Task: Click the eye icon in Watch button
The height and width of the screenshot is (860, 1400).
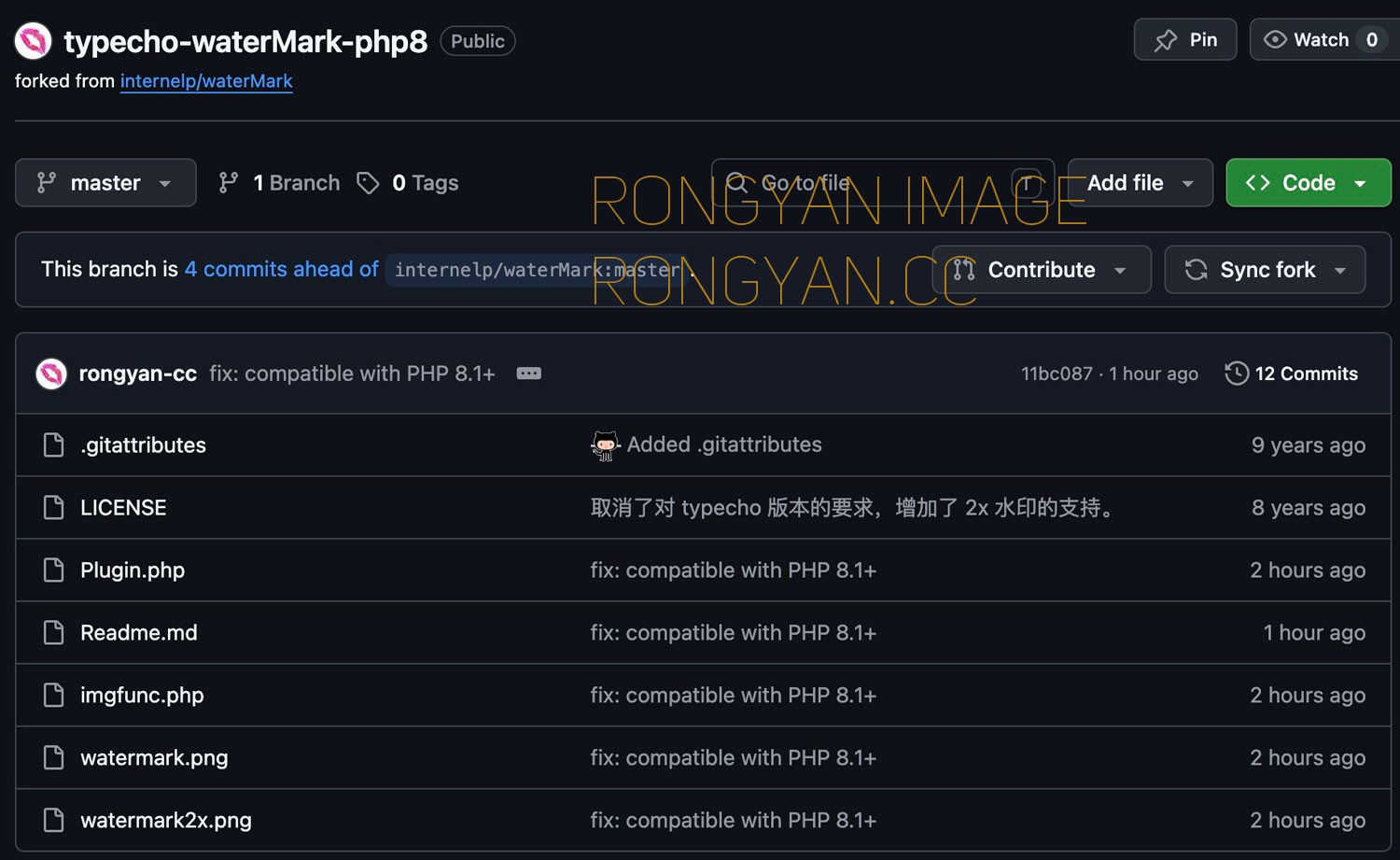Action: [1275, 40]
